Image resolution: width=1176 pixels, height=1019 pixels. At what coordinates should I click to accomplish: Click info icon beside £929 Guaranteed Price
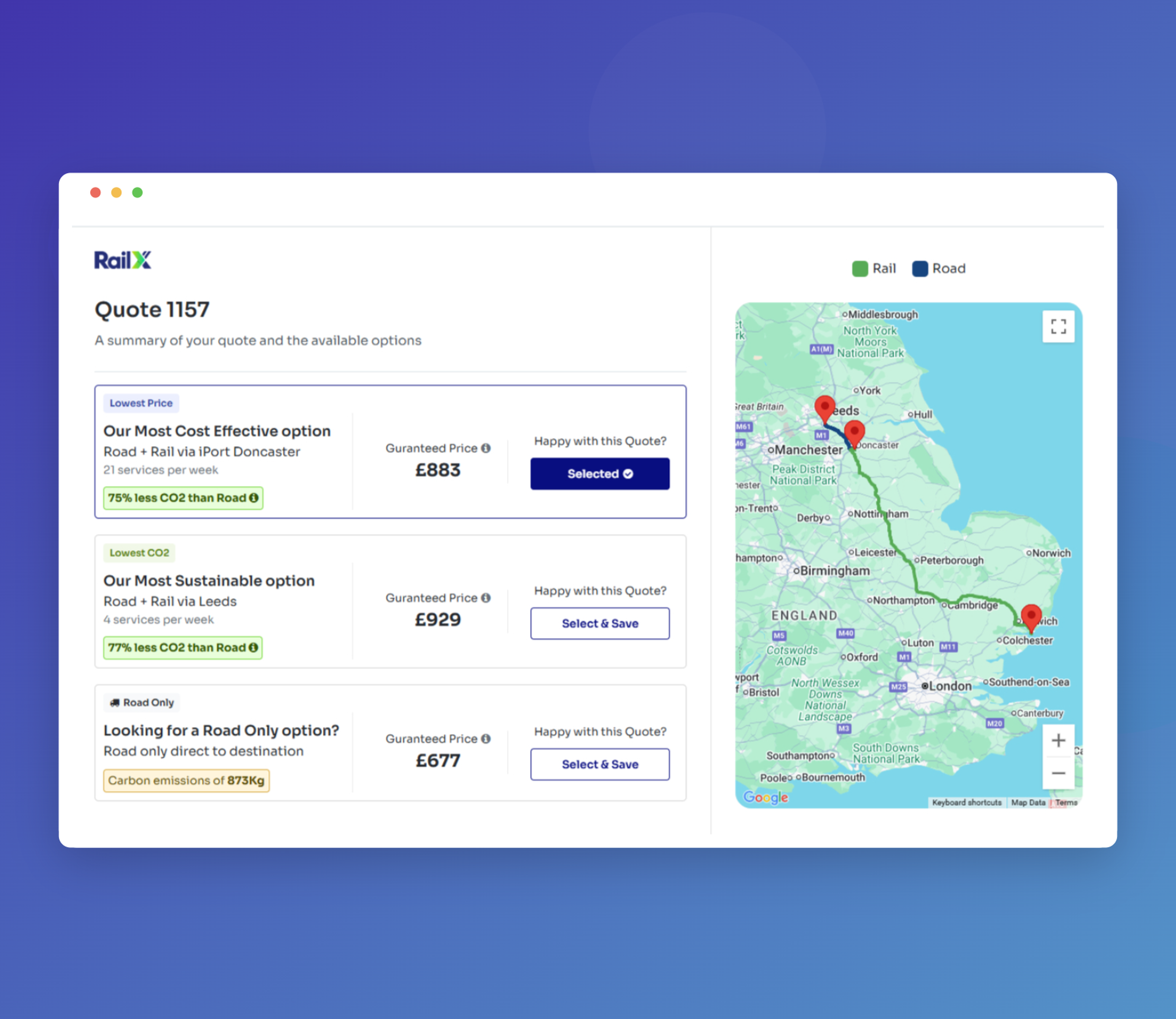(486, 598)
